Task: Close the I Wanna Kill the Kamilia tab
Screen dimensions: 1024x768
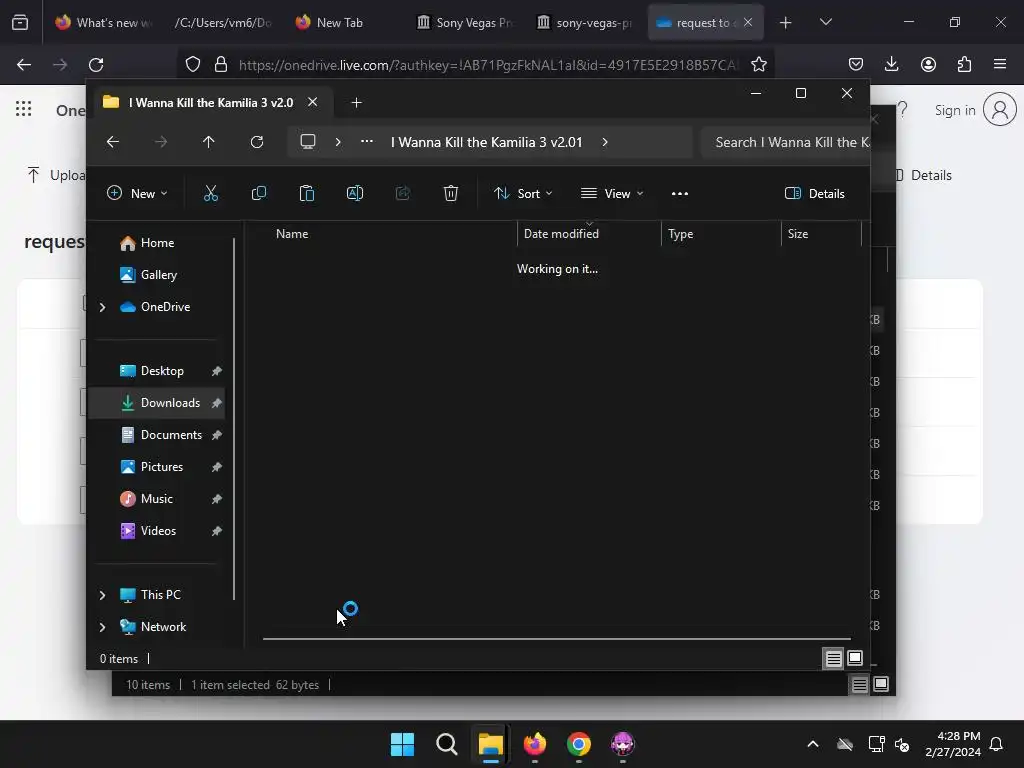Action: (313, 103)
